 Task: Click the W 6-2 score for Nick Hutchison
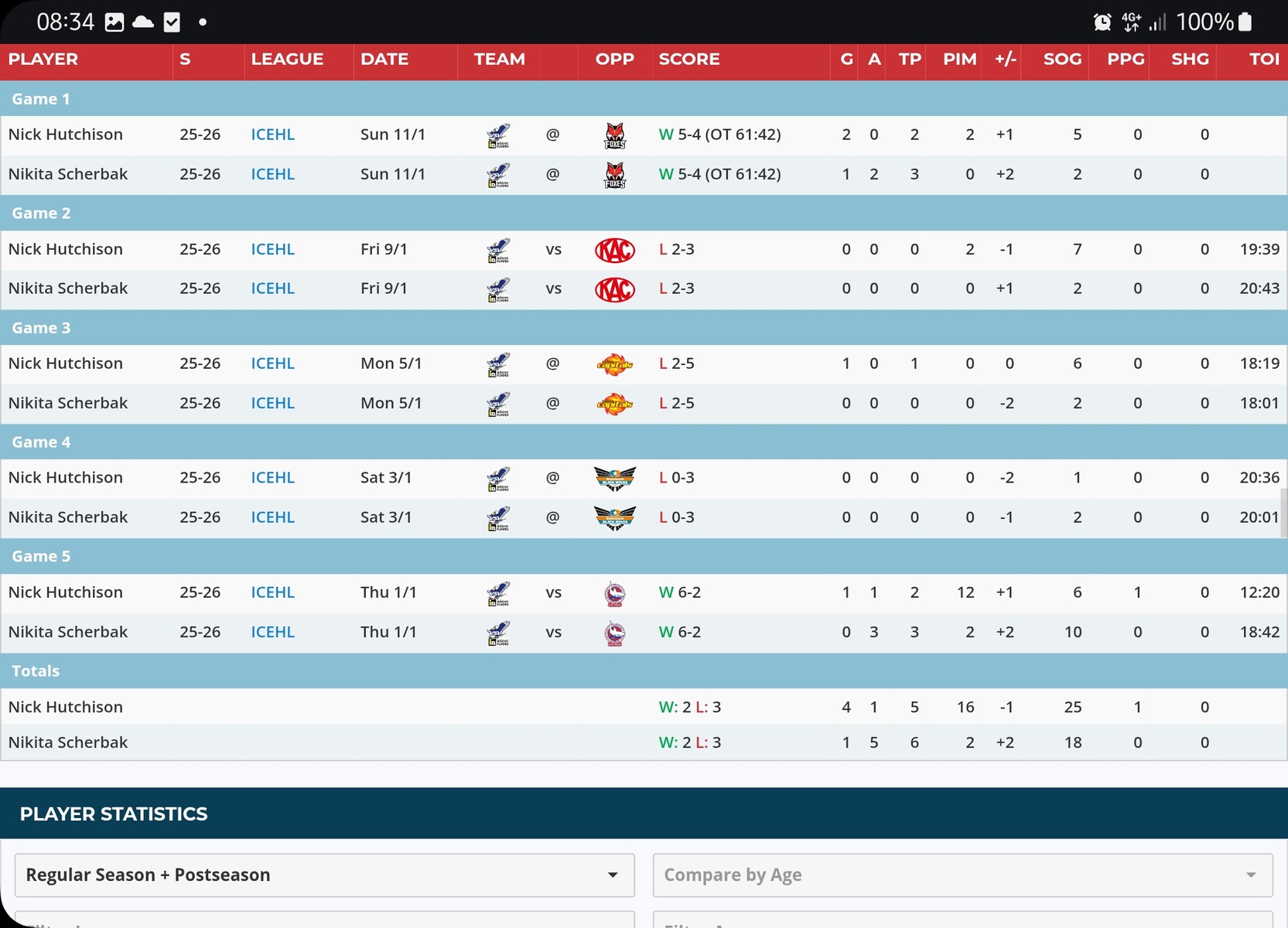(679, 592)
